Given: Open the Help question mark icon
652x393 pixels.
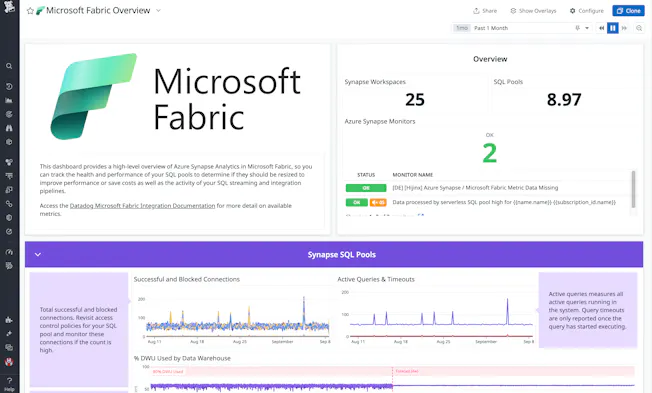Looking at the screenshot, I should pos(9,380).
